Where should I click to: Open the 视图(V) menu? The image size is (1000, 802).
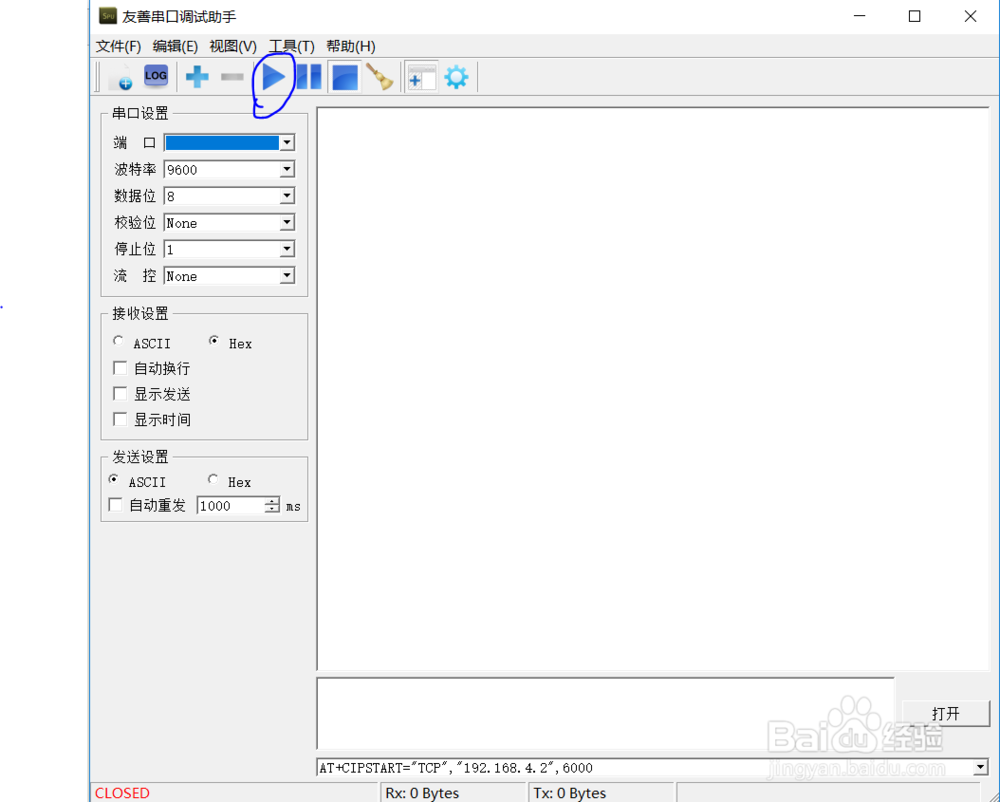(233, 47)
